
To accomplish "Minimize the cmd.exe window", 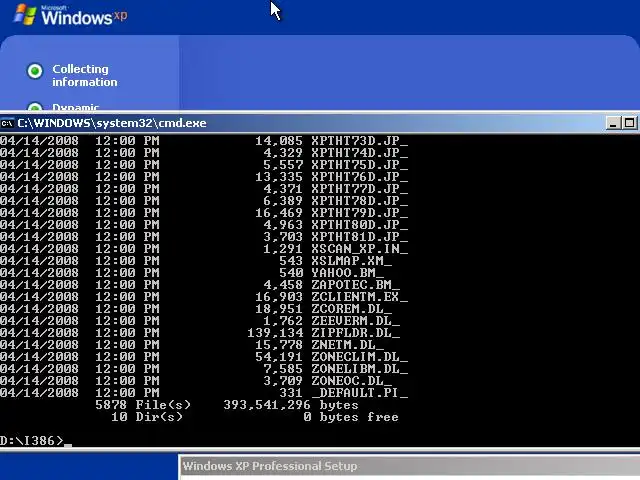I will coord(613,123).
